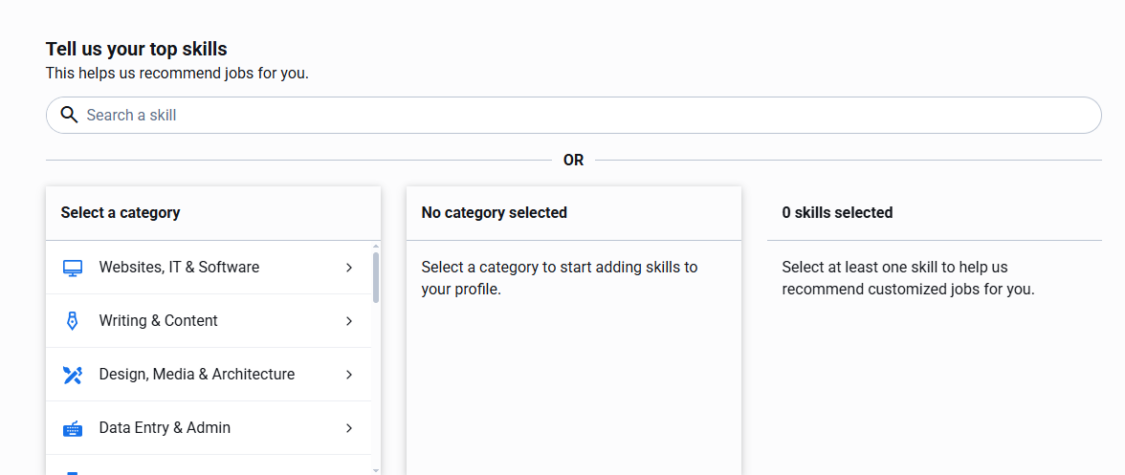
Task: Click the Tell us your top skills heading
Action: pos(136,49)
